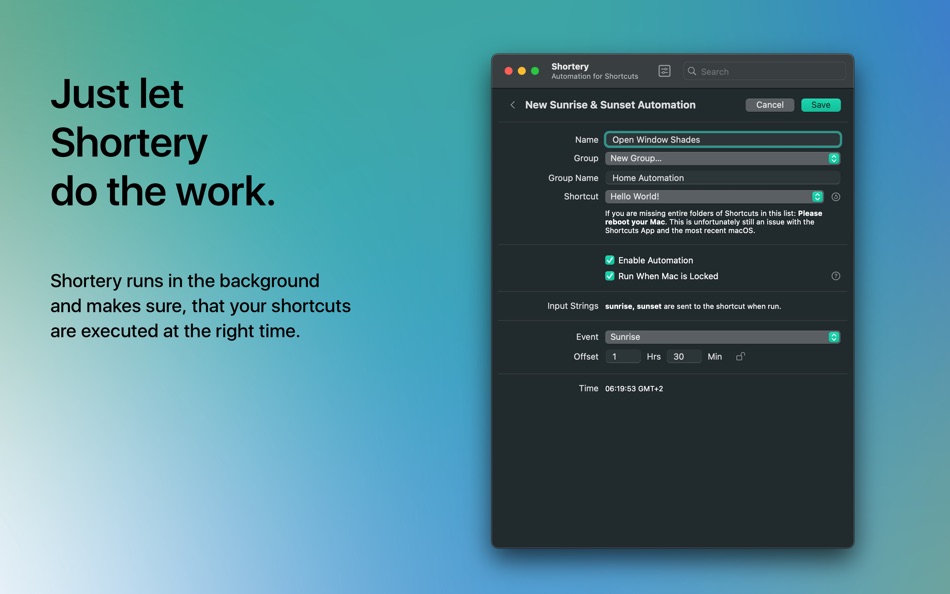Edit the Group Name field 'Home Automation'

723,178
